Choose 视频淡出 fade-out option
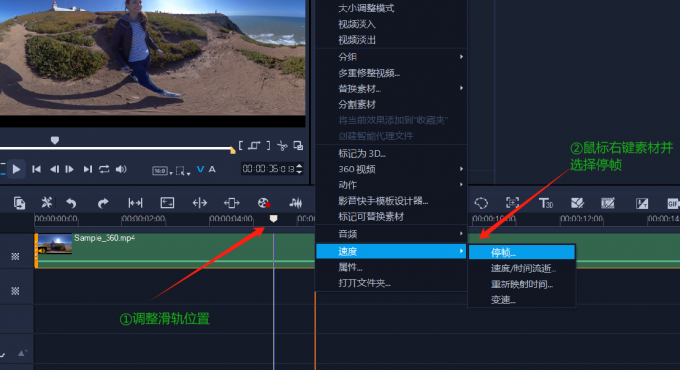Image resolution: width=680 pixels, height=370 pixels. (x=357, y=40)
